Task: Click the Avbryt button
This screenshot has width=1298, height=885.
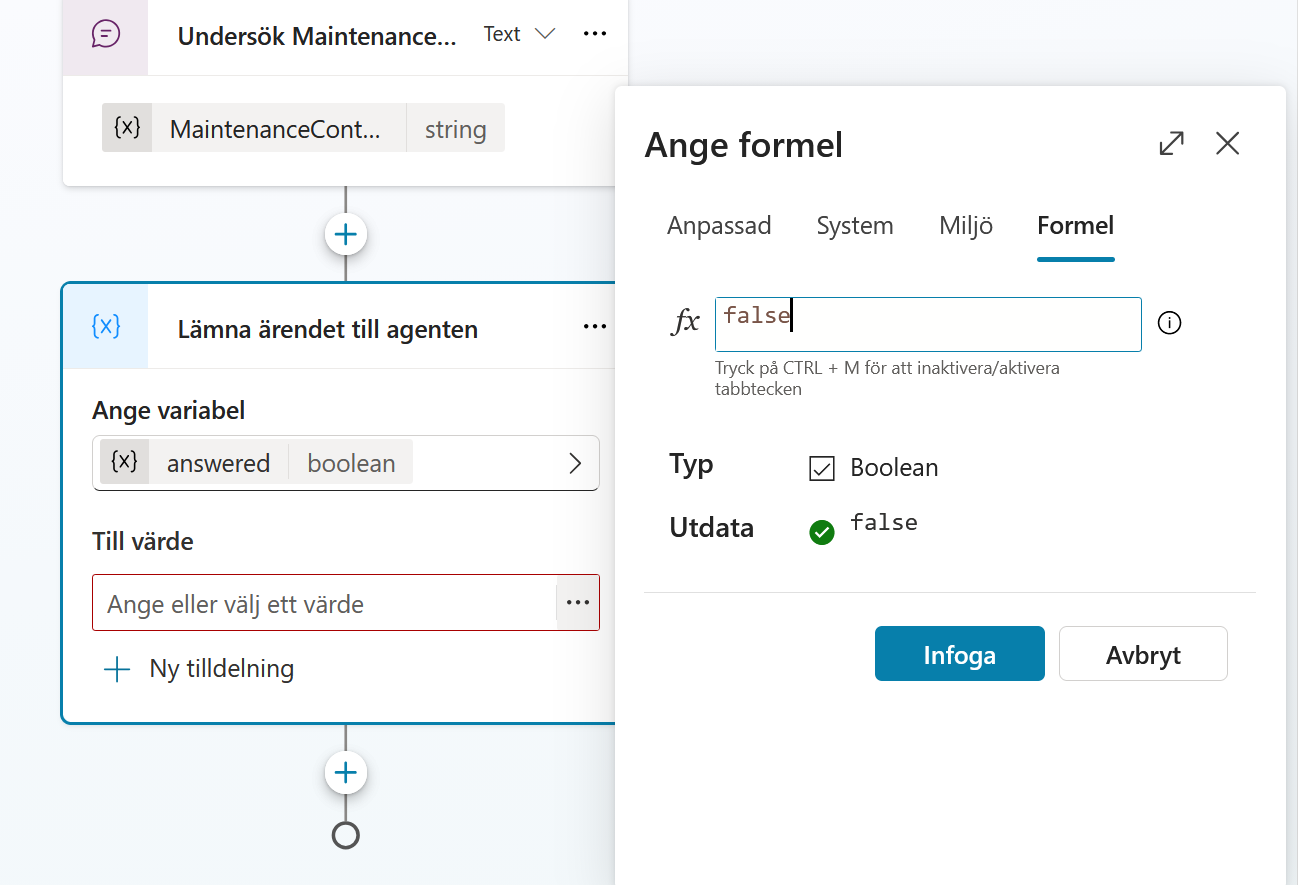Action: [1143, 654]
